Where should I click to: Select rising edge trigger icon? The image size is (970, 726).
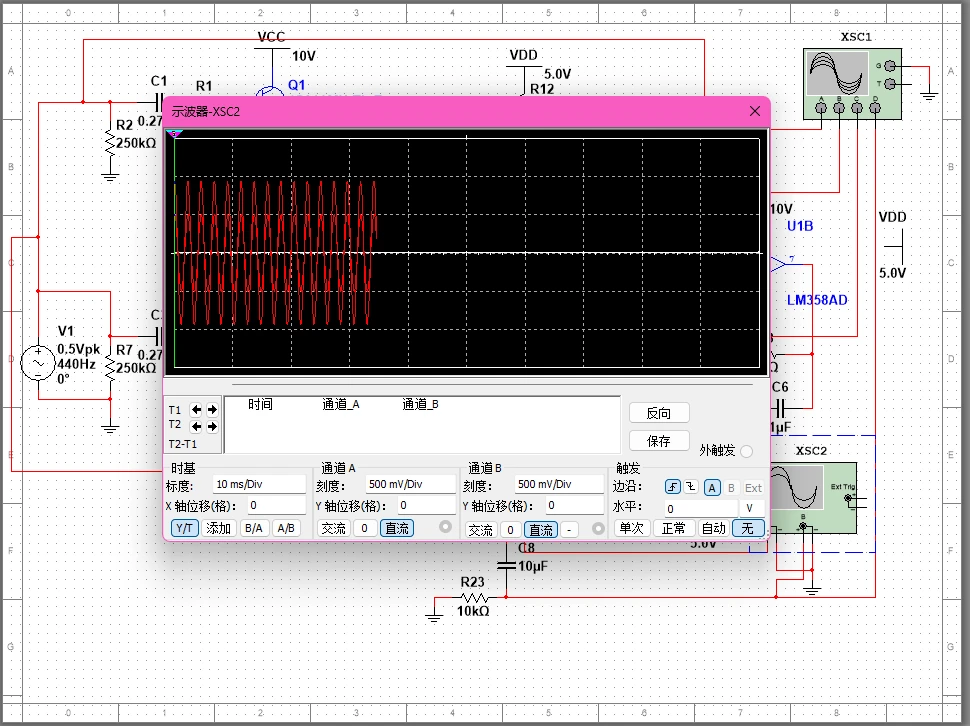672,487
